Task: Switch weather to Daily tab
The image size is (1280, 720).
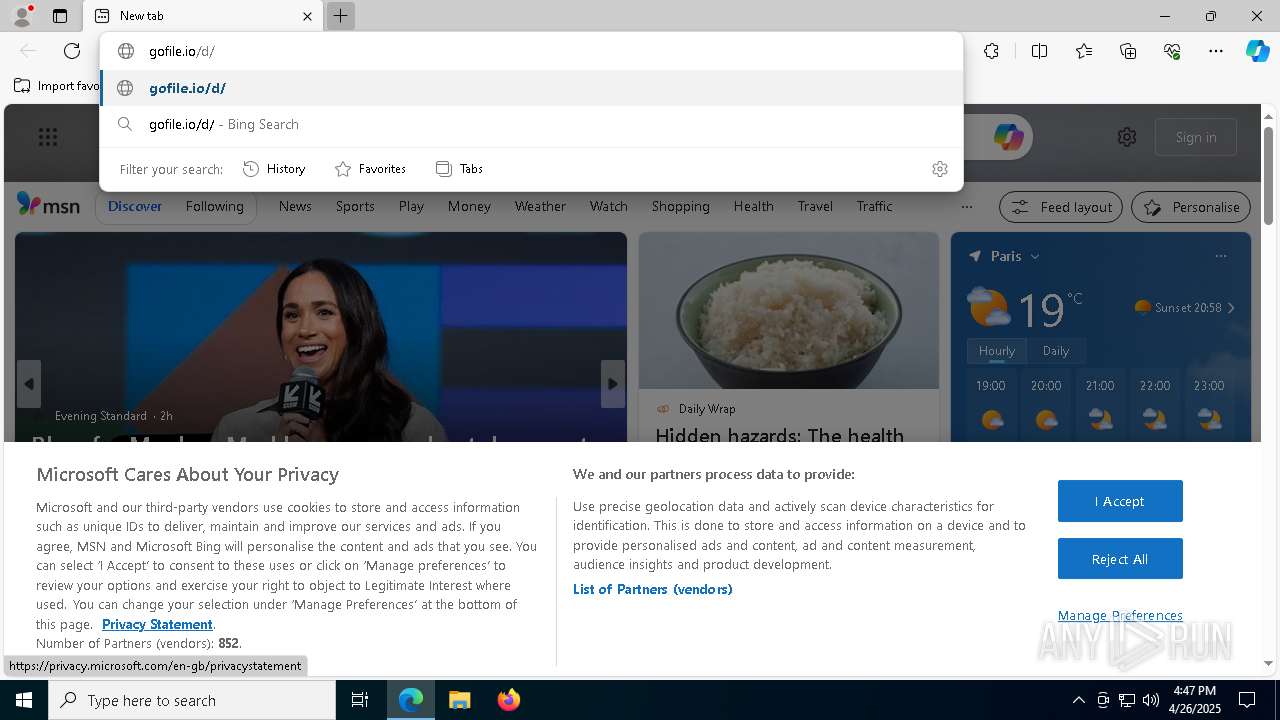Action: (x=1055, y=351)
